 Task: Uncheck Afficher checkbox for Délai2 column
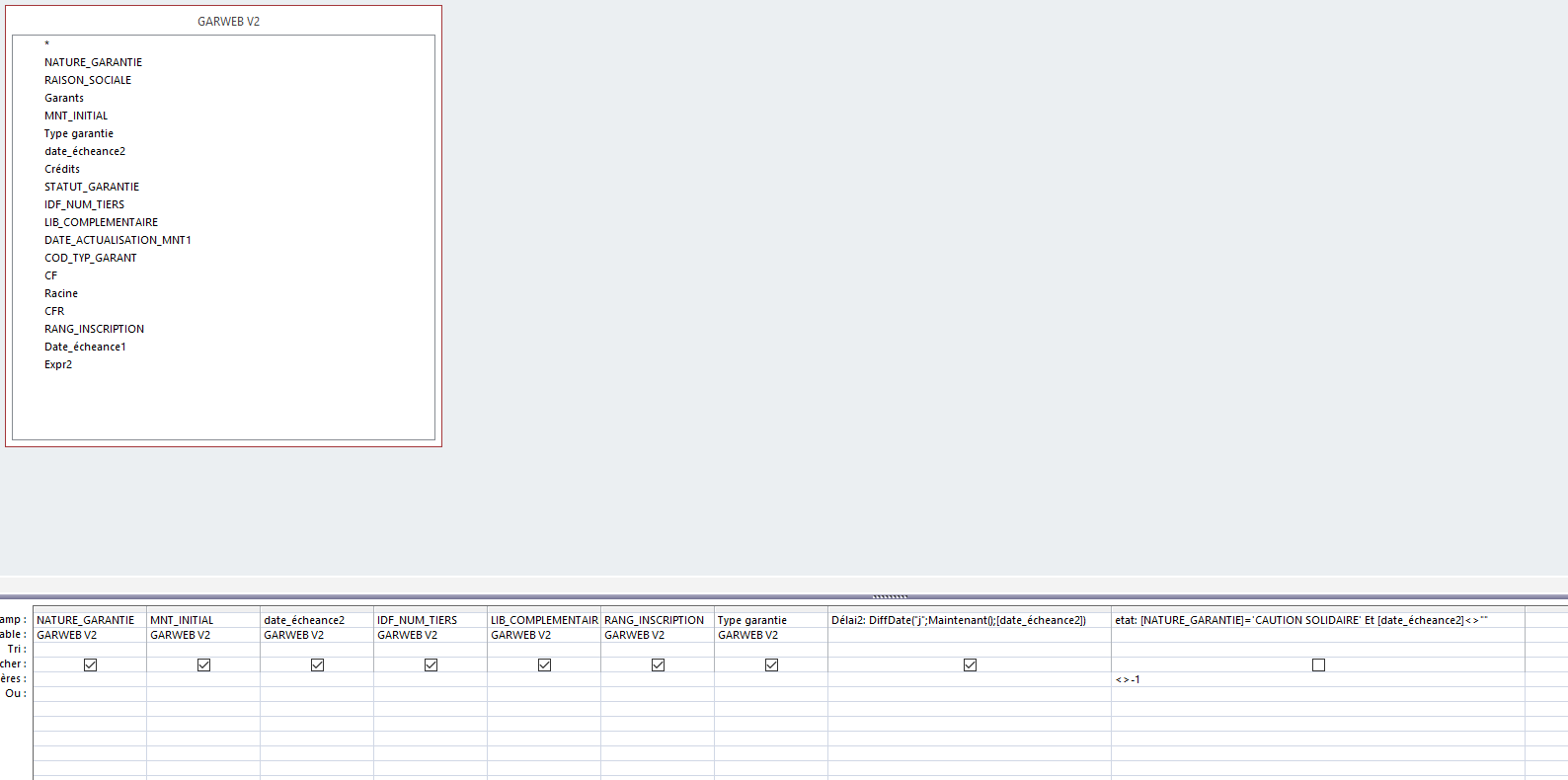971,664
